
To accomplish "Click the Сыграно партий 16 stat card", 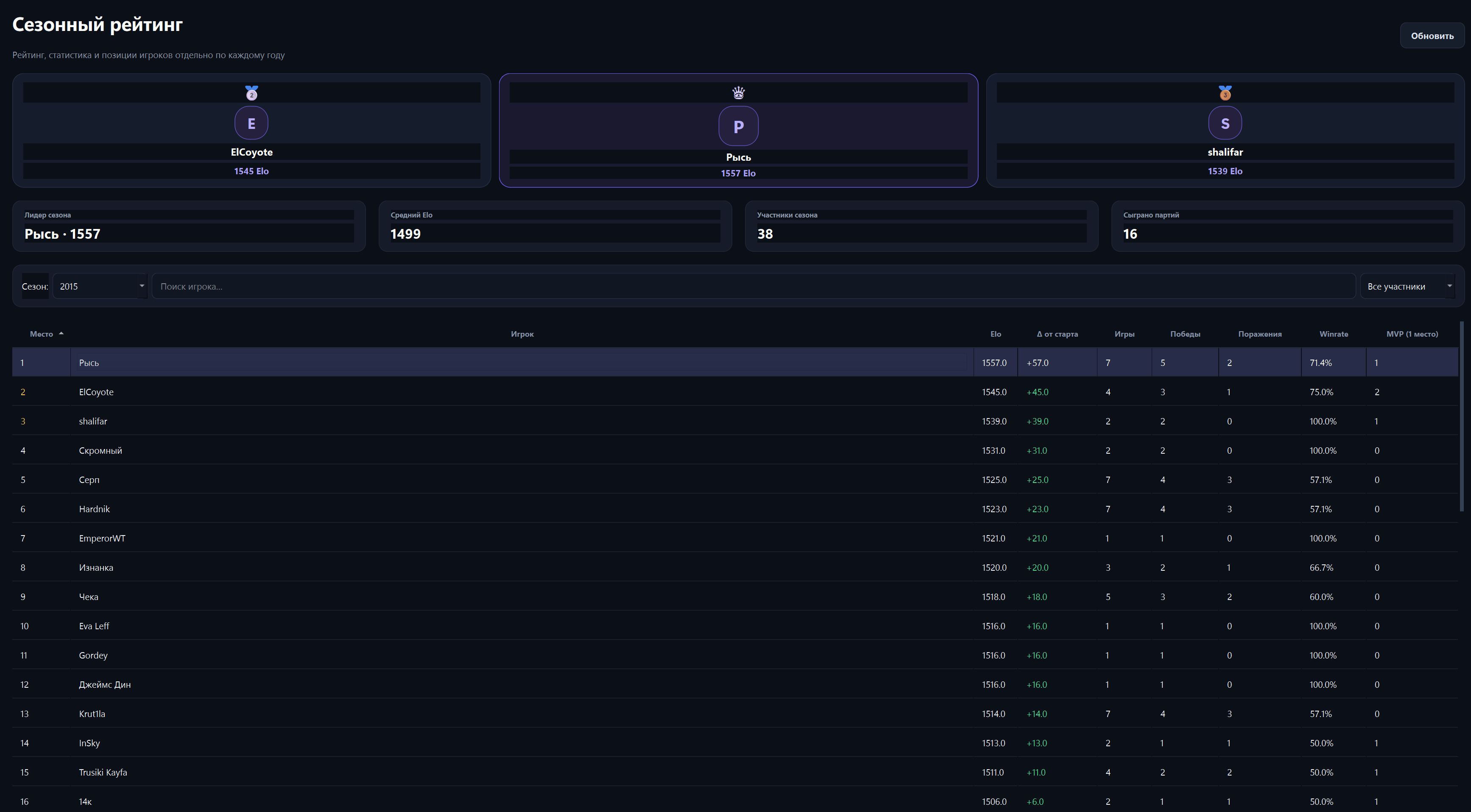I will click(x=1288, y=226).
